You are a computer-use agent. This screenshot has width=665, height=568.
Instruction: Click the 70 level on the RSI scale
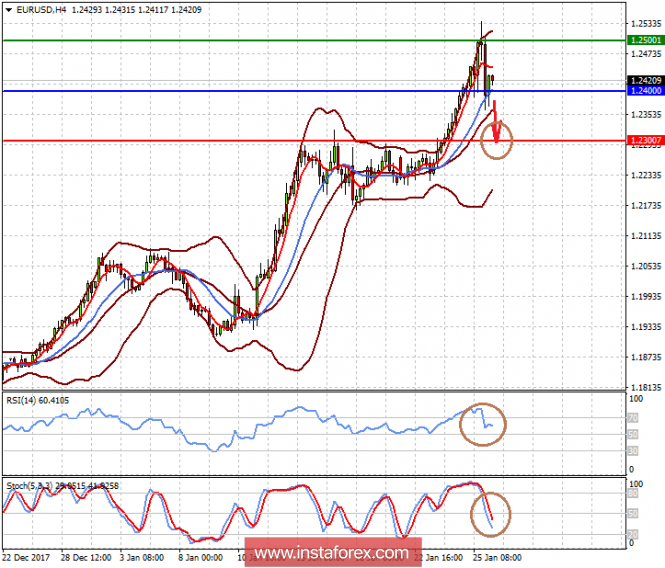pos(633,418)
